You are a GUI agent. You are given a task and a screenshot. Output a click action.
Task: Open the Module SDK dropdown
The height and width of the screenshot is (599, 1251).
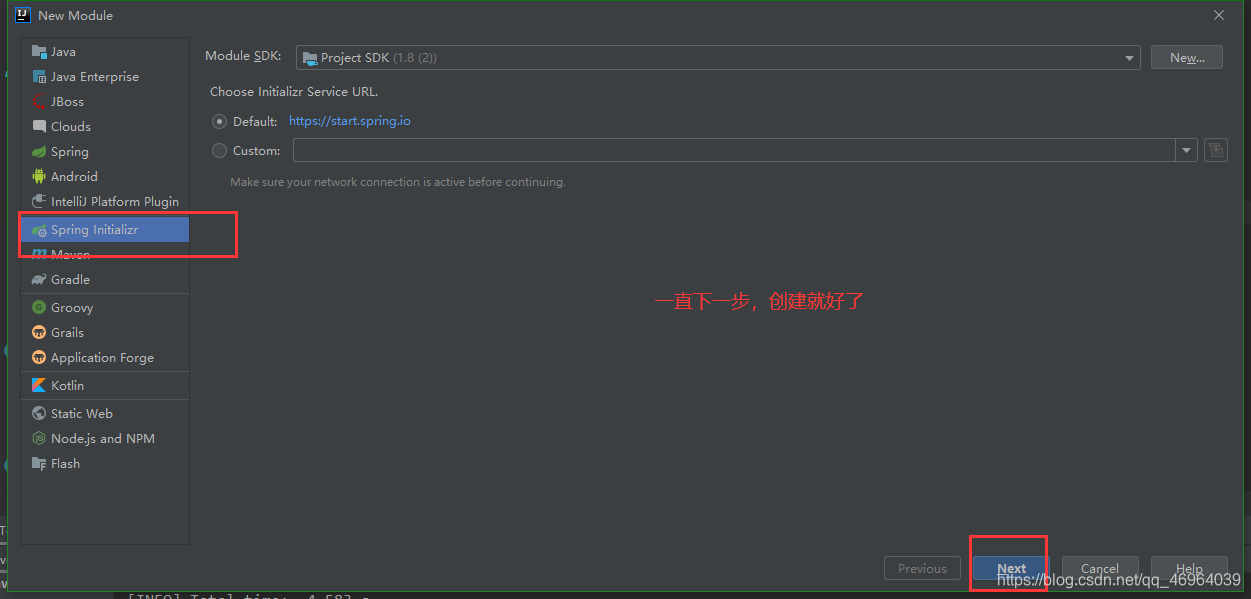coord(718,58)
